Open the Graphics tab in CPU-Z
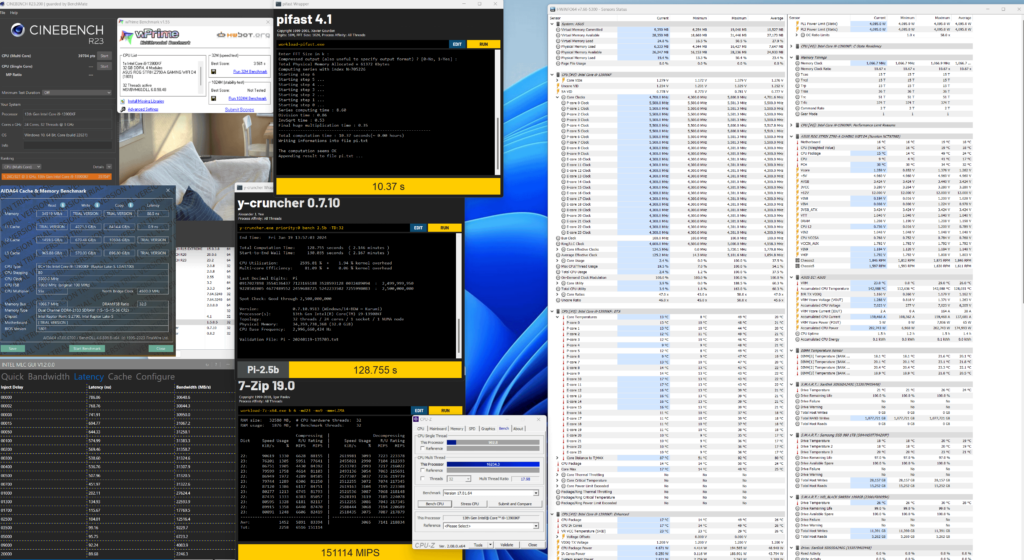Viewport: 1024px width, 560px height. [488, 429]
